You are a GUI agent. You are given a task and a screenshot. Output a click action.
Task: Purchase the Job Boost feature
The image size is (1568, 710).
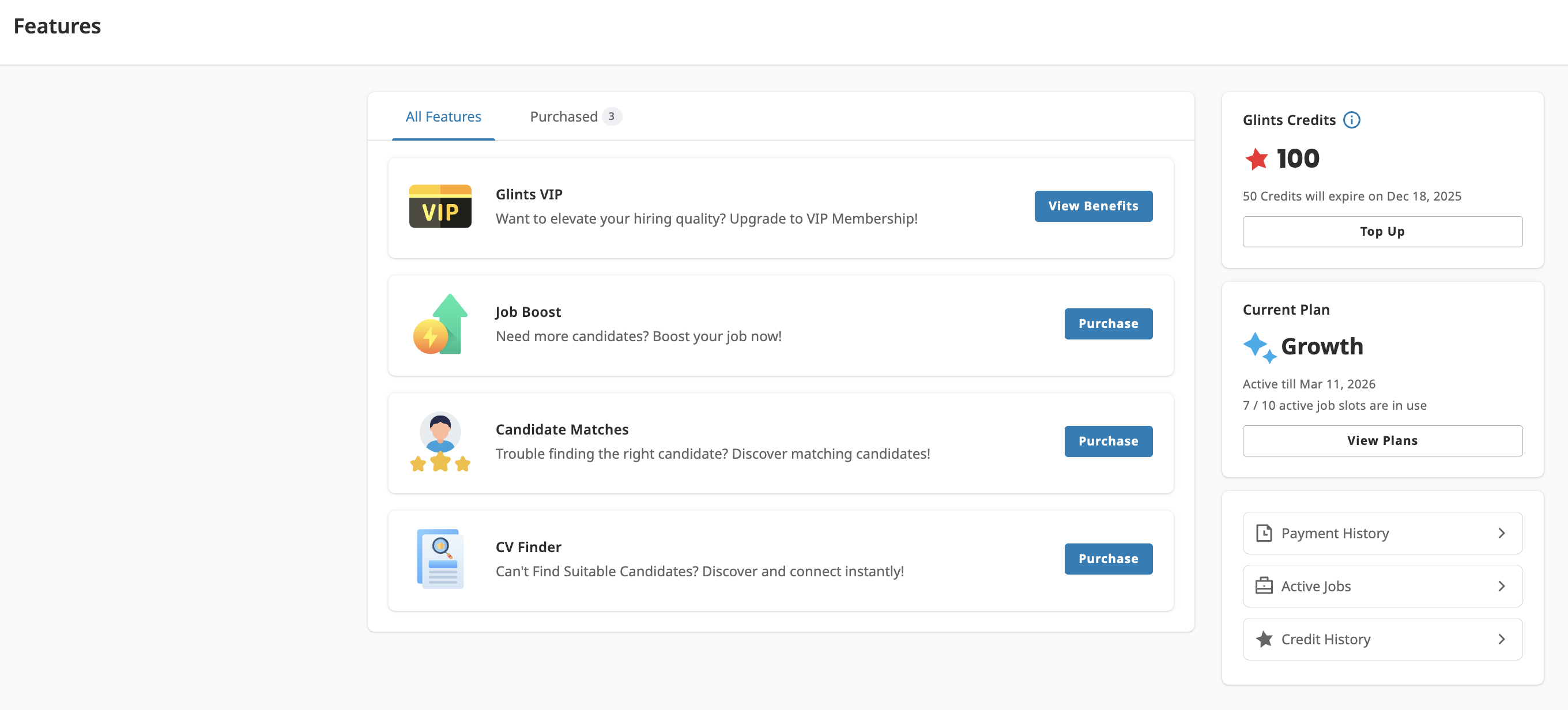coord(1109,324)
